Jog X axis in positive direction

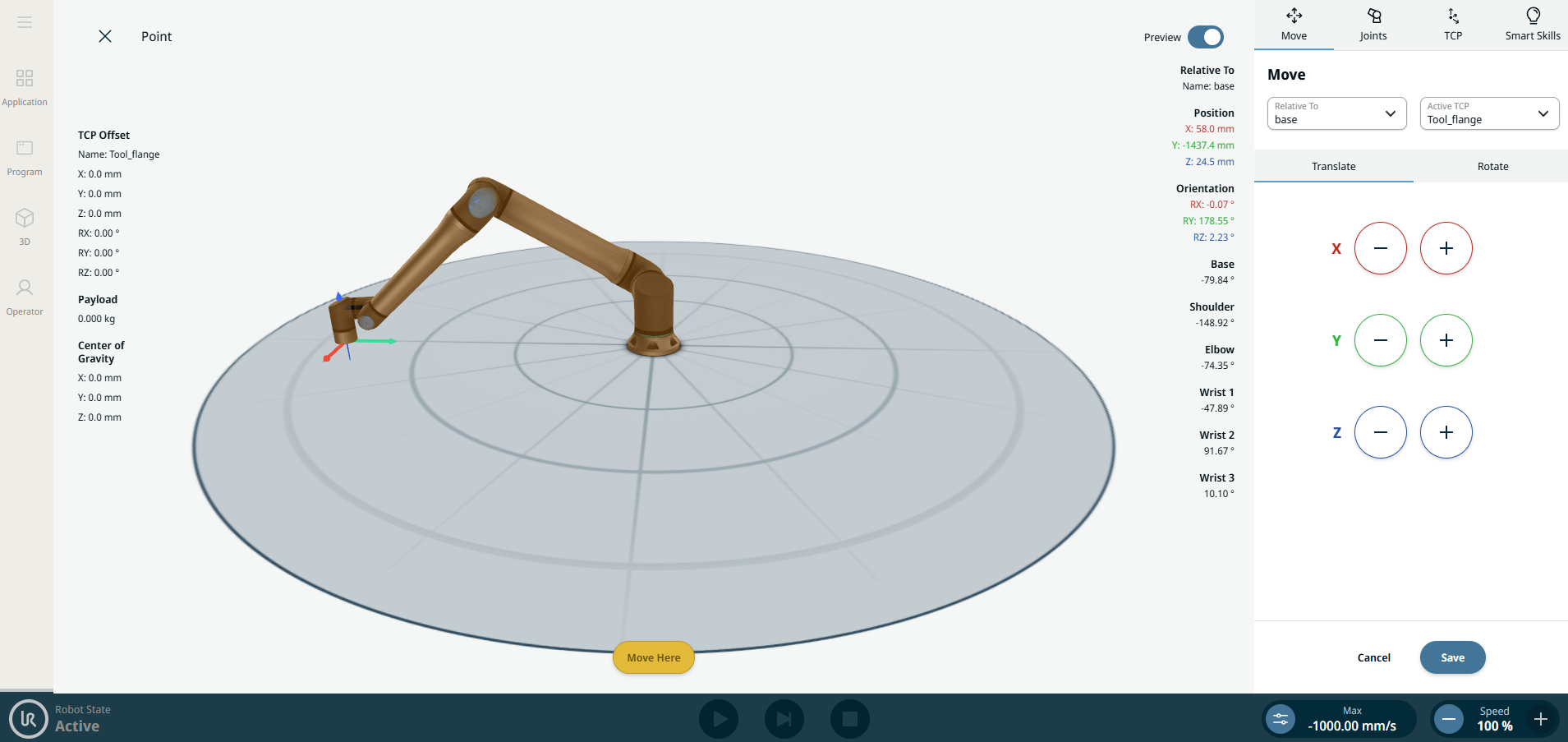click(1446, 248)
